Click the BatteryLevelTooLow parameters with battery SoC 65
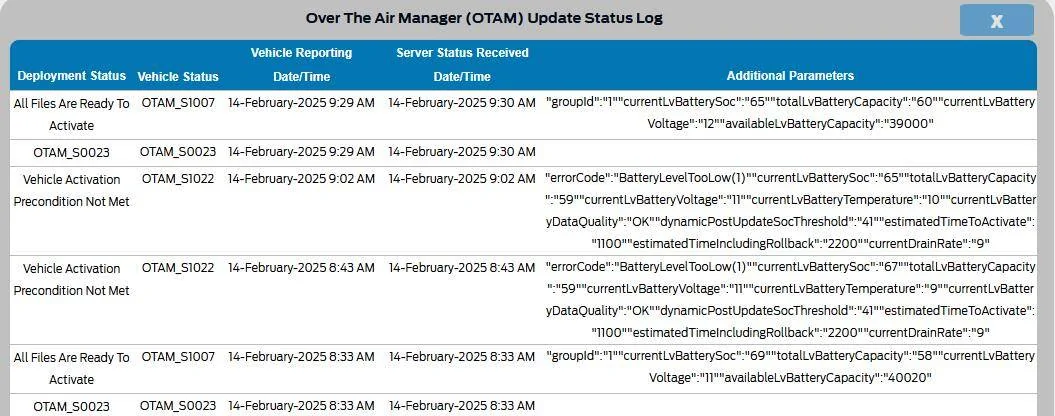Image resolution: width=1055 pixels, height=416 pixels. pos(791,210)
